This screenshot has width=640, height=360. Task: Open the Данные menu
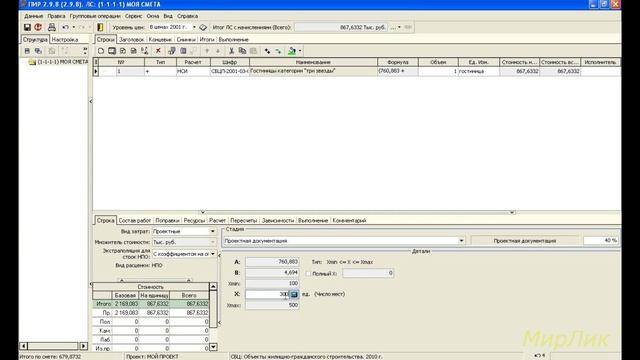pos(33,16)
